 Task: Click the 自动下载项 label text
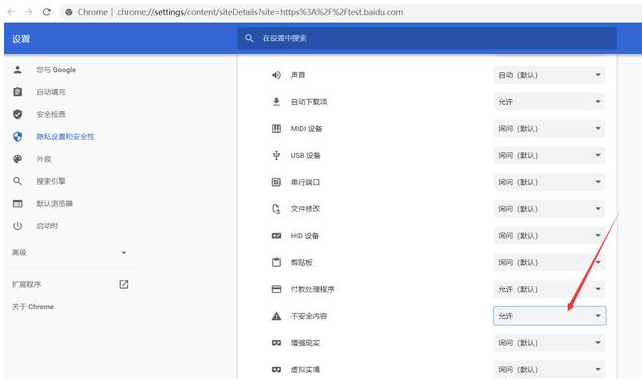(x=309, y=102)
